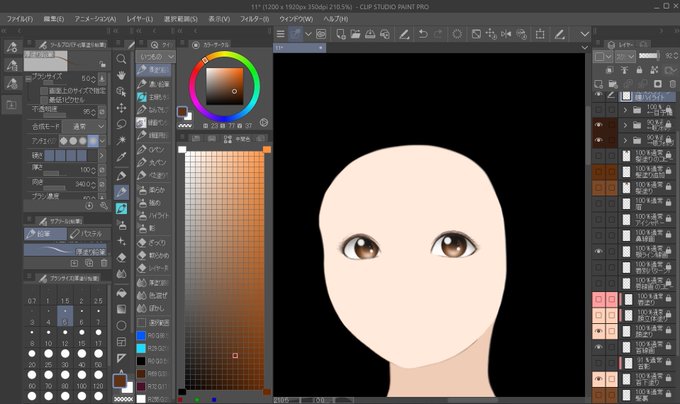The width and height of the screenshot is (680, 404).
Task: Select the Fill bucket tool
Action: (121, 293)
